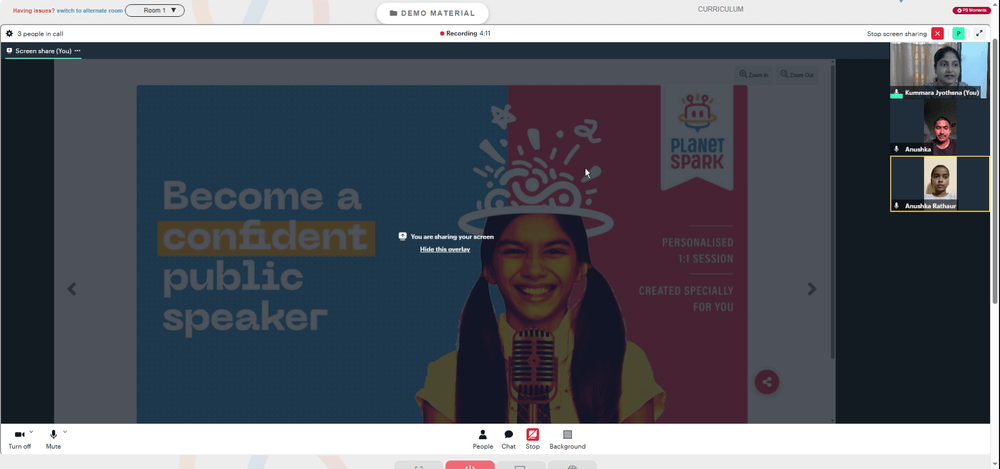Image resolution: width=1000 pixels, height=469 pixels.
Task: Open Background effects option
Action: pos(568,439)
